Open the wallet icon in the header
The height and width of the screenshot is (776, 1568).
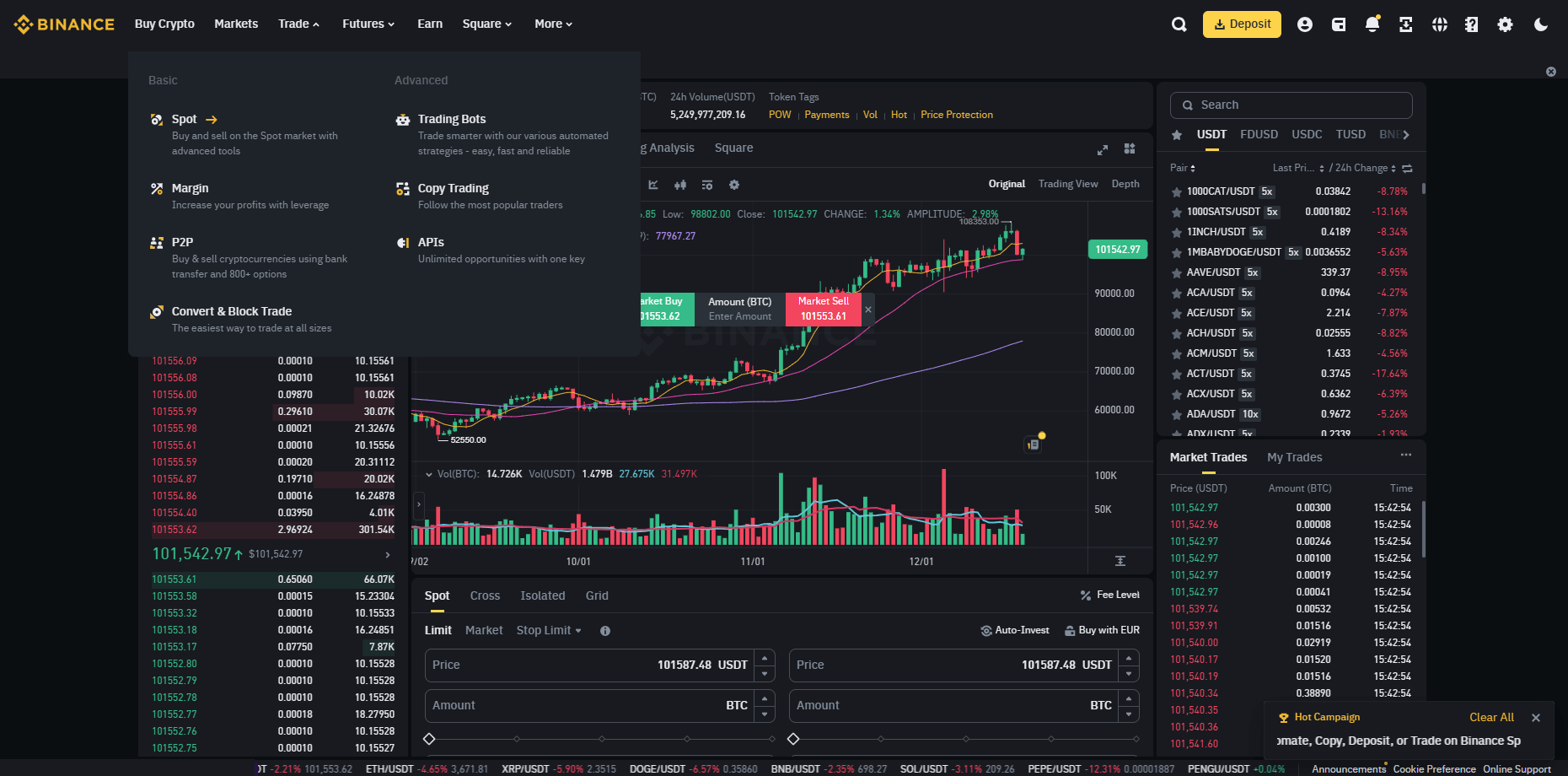(1339, 24)
